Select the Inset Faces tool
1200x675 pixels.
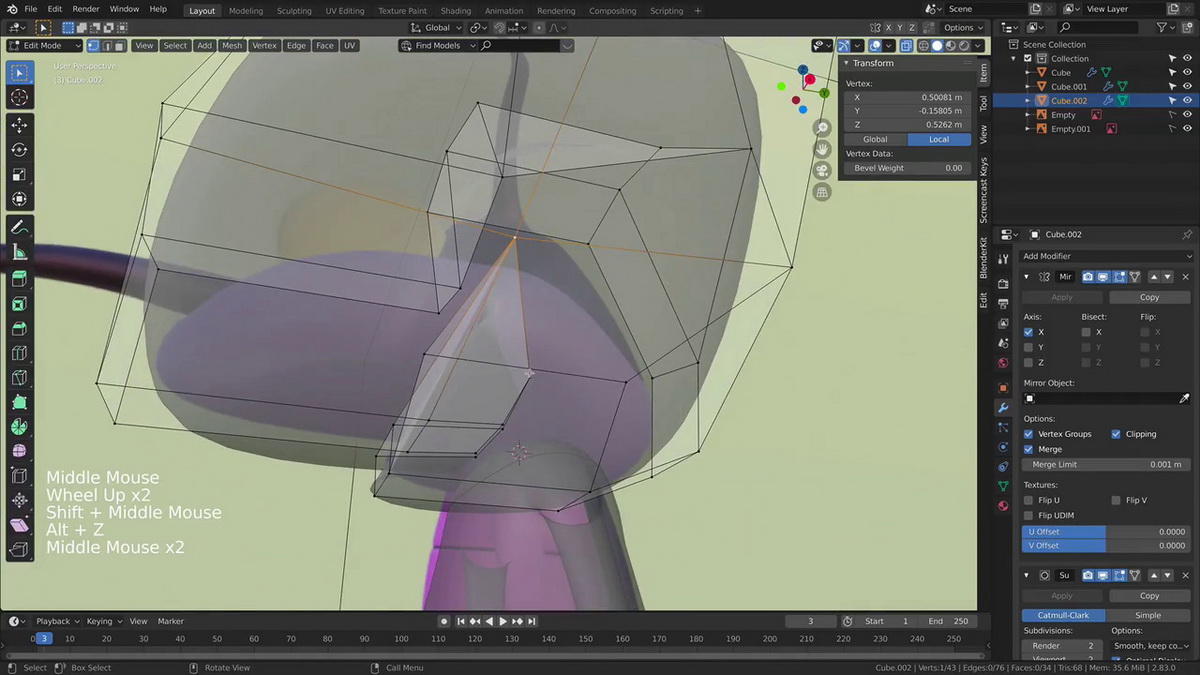click(x=19, y=304)
